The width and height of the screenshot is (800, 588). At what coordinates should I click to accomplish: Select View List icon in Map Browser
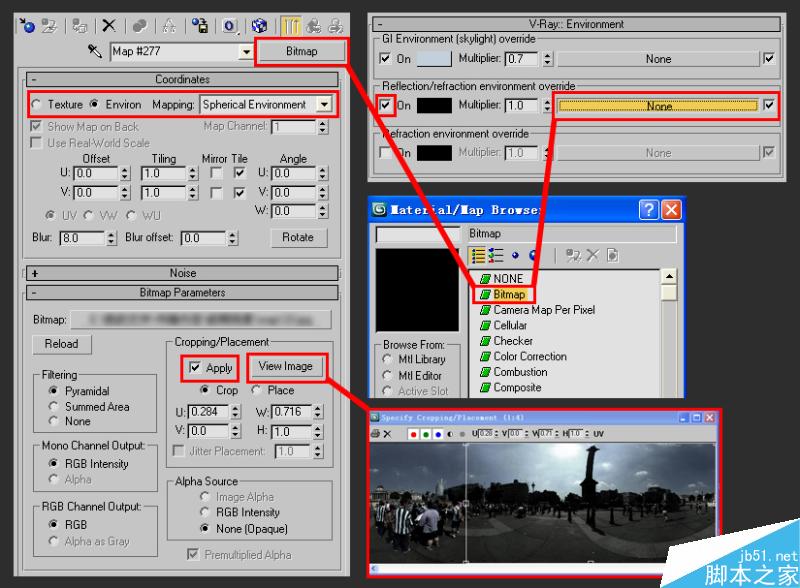478,255
